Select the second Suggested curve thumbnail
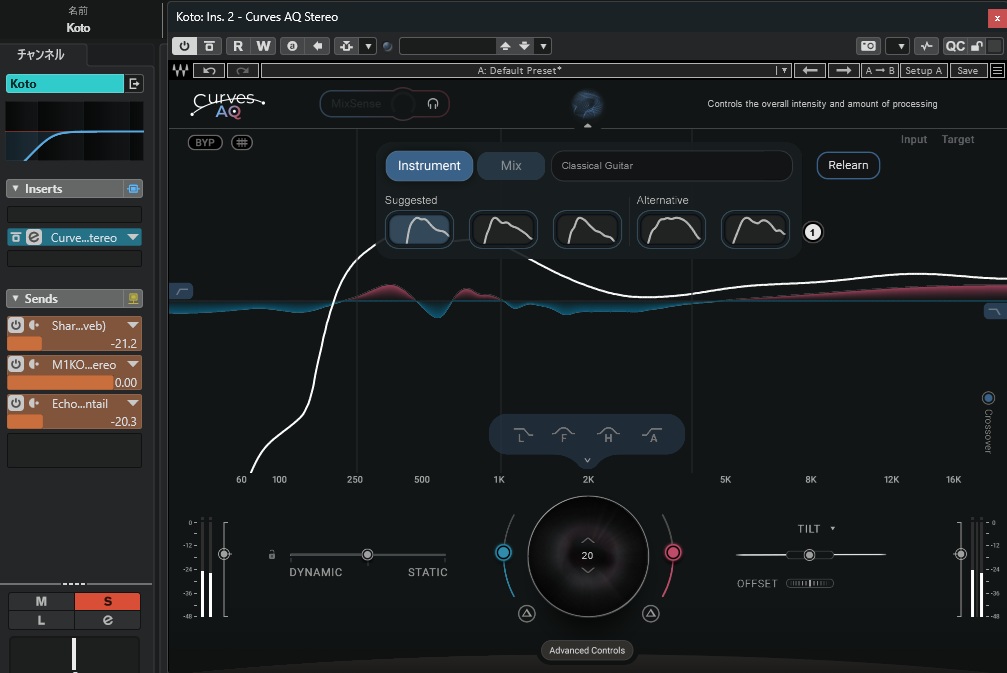The image size is (1007, 673). click(504, 229)
